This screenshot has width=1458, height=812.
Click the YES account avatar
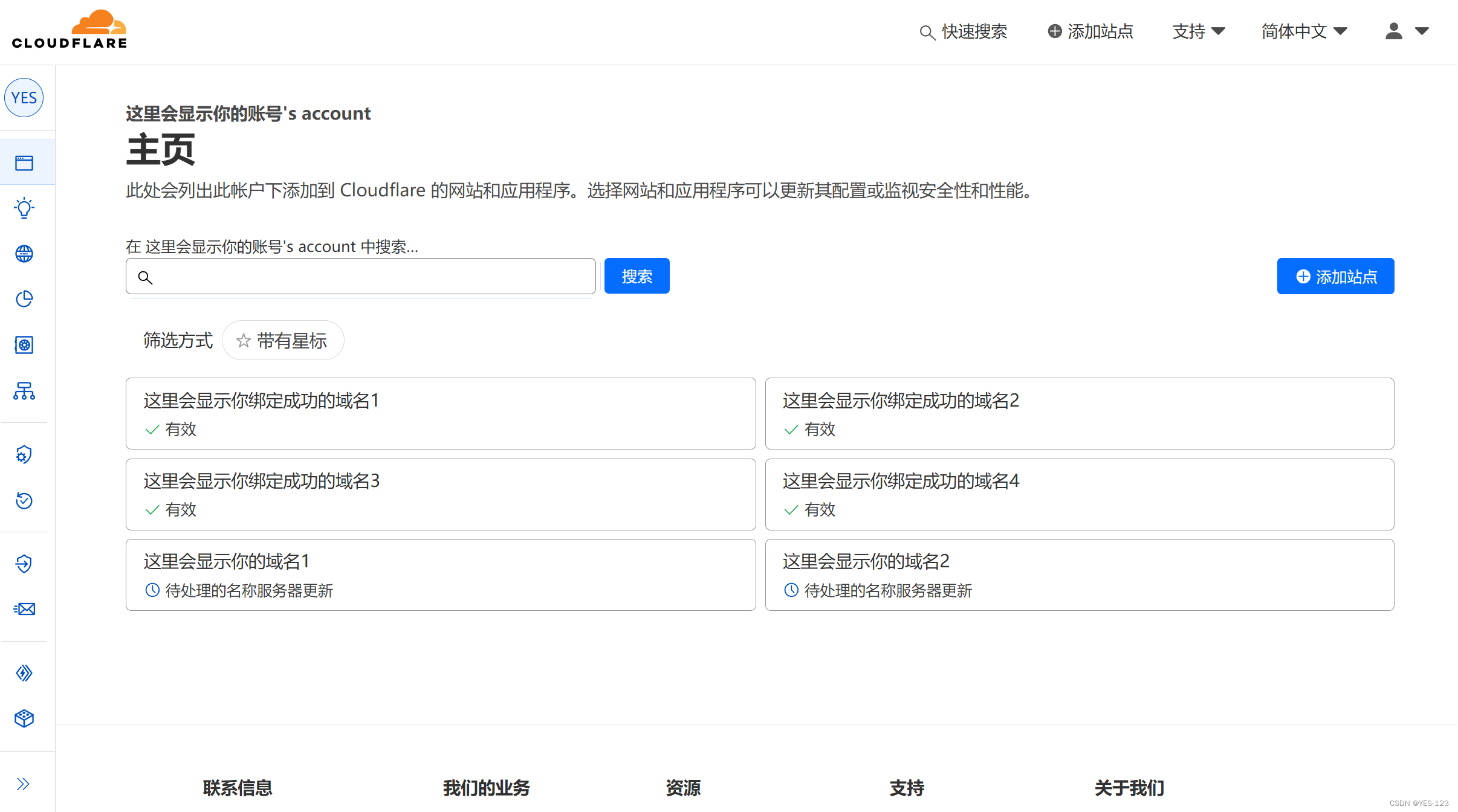[x=24, y=97]
